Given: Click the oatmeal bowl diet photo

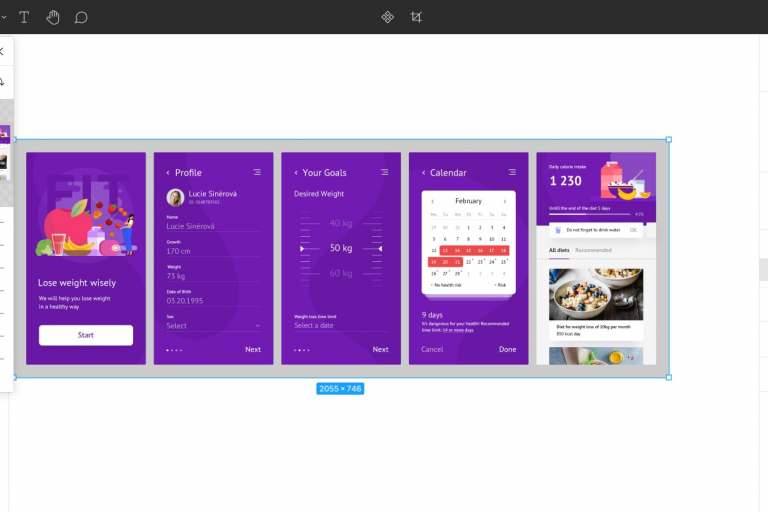Looking at the screenshot, I should click(596, 294).
